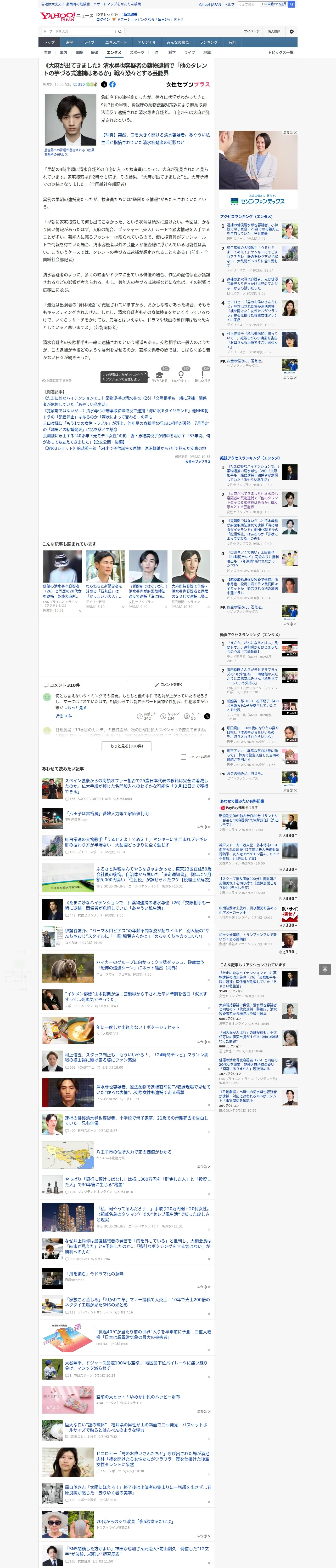Open the ランキング navigation tab
This screenshot has height=1568, width=336.
coord(209,43)
